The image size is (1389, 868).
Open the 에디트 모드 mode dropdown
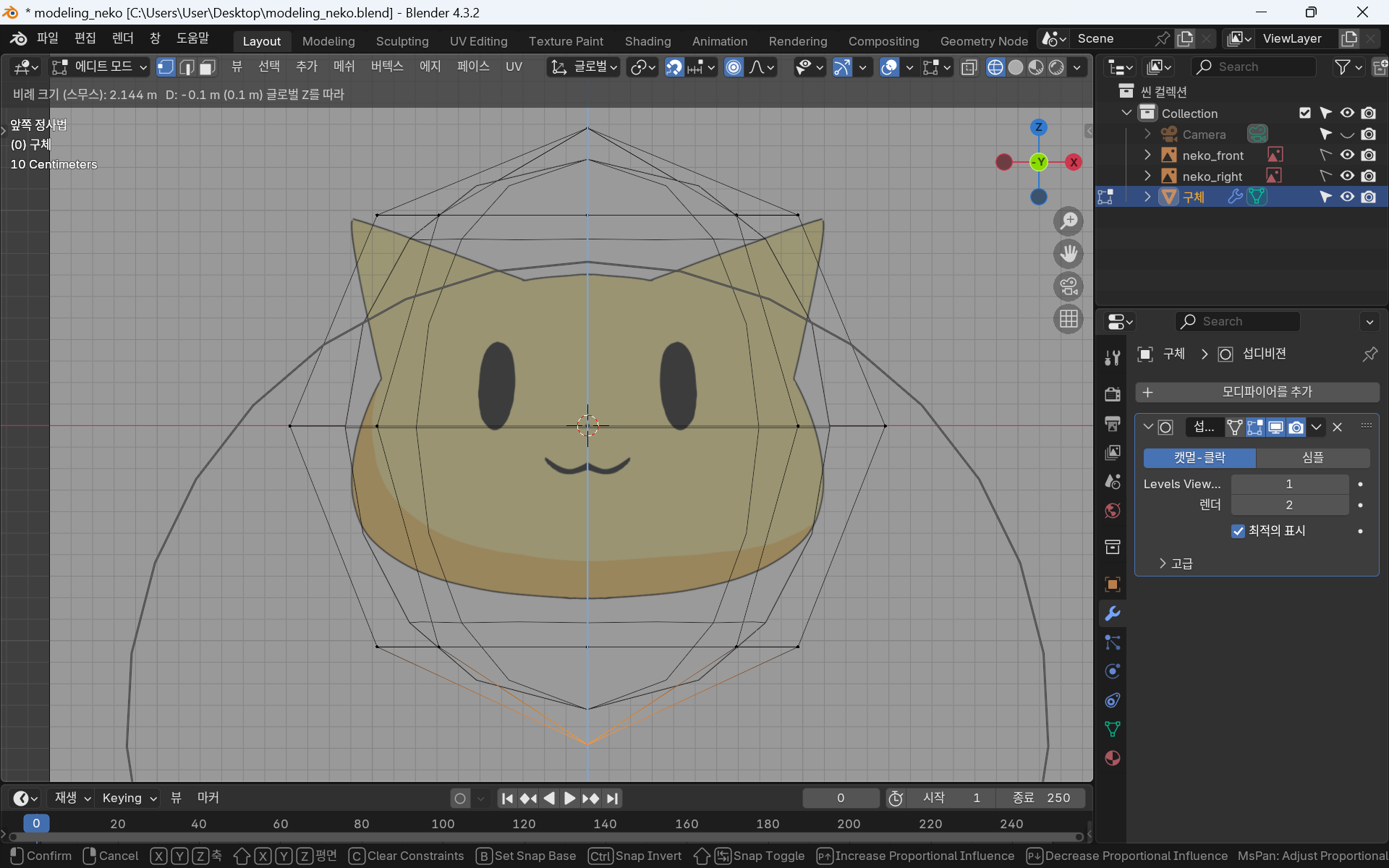(100, 67)
